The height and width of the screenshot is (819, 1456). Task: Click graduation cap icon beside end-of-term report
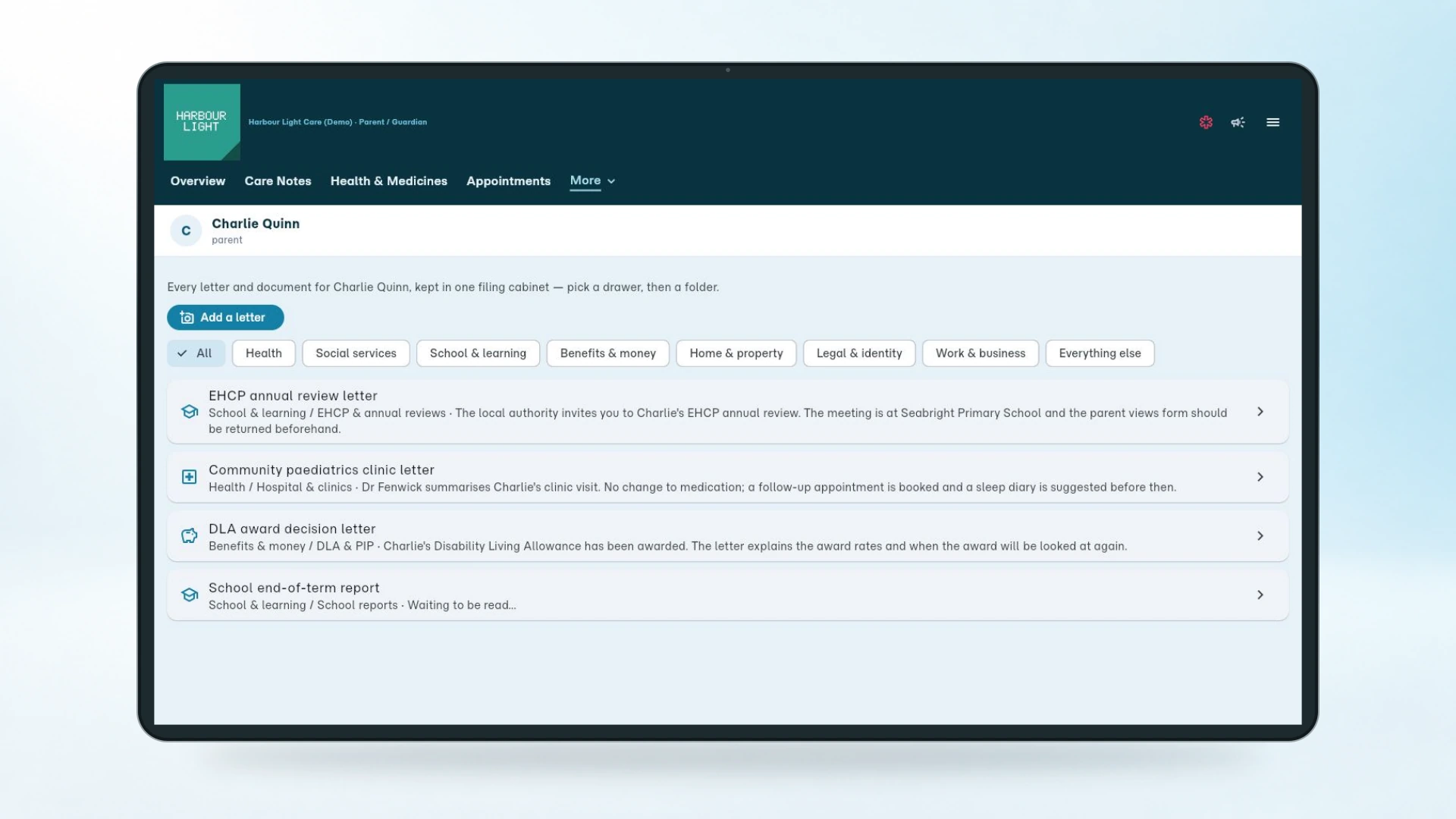point(190,595)
